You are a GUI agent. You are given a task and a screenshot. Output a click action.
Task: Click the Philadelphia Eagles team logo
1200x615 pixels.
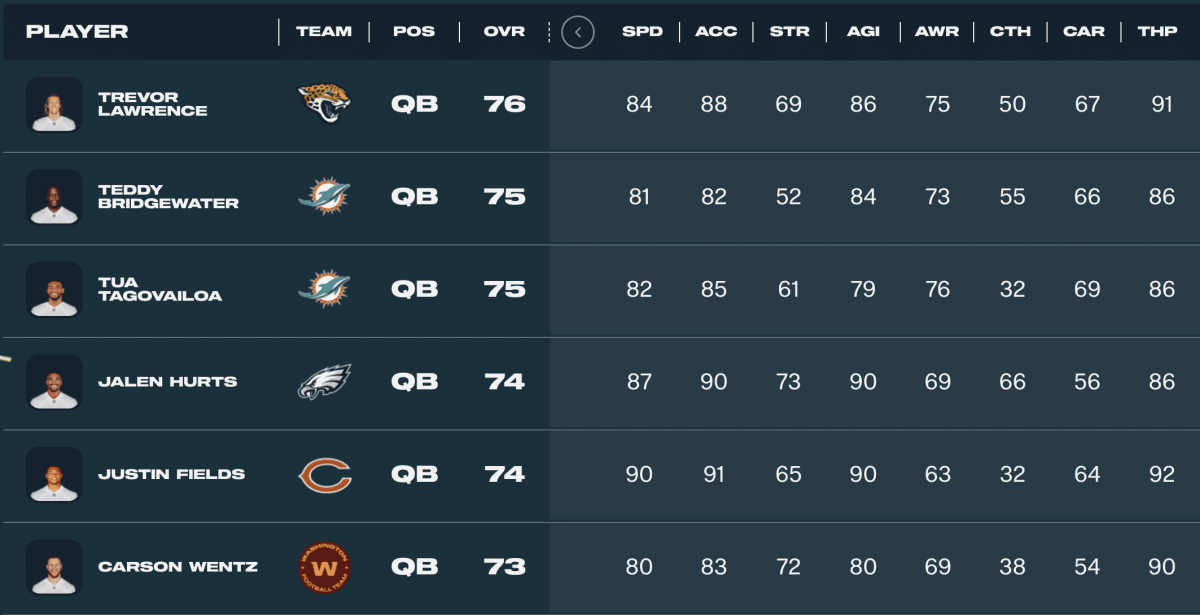324,382
